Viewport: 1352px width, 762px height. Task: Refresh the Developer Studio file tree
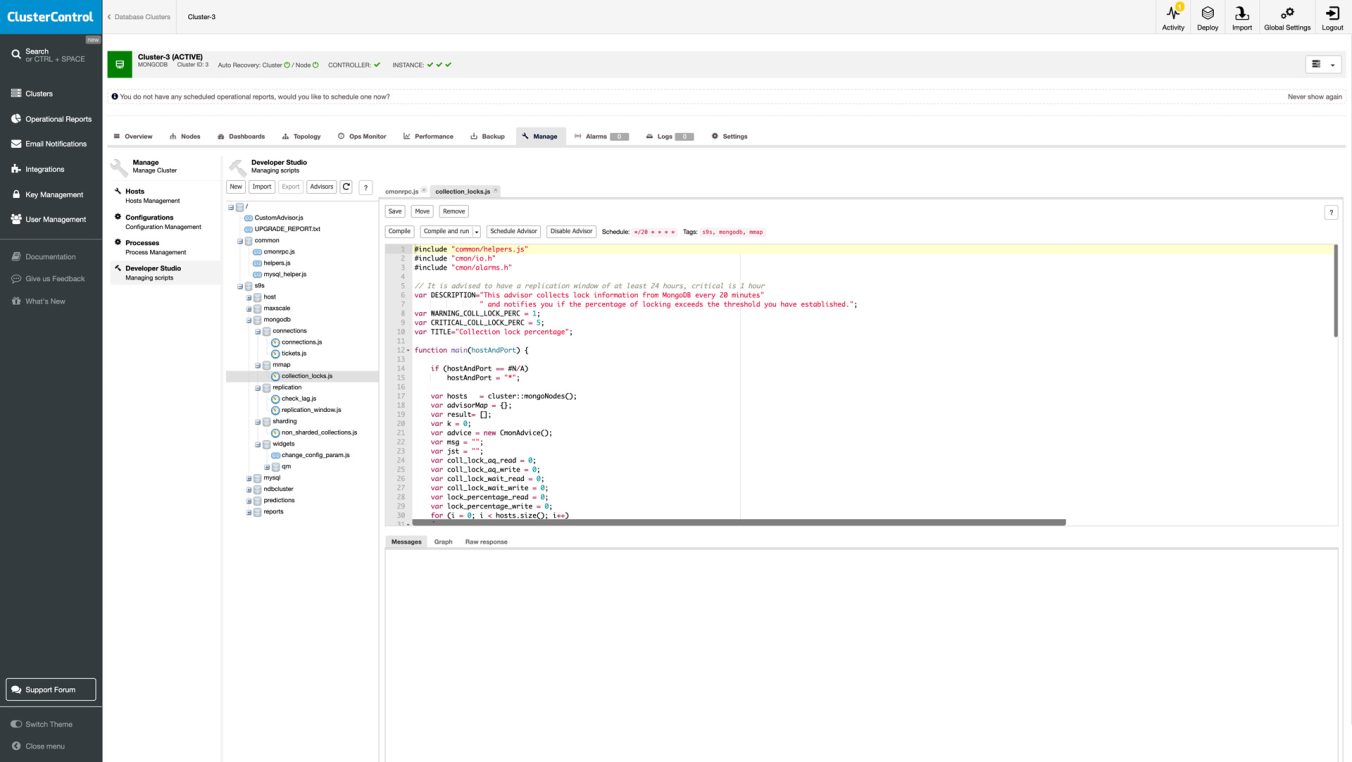346,187
